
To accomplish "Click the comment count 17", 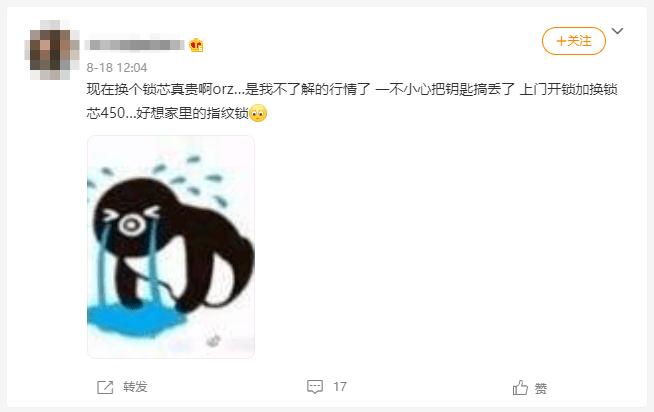I will (340, 387).
